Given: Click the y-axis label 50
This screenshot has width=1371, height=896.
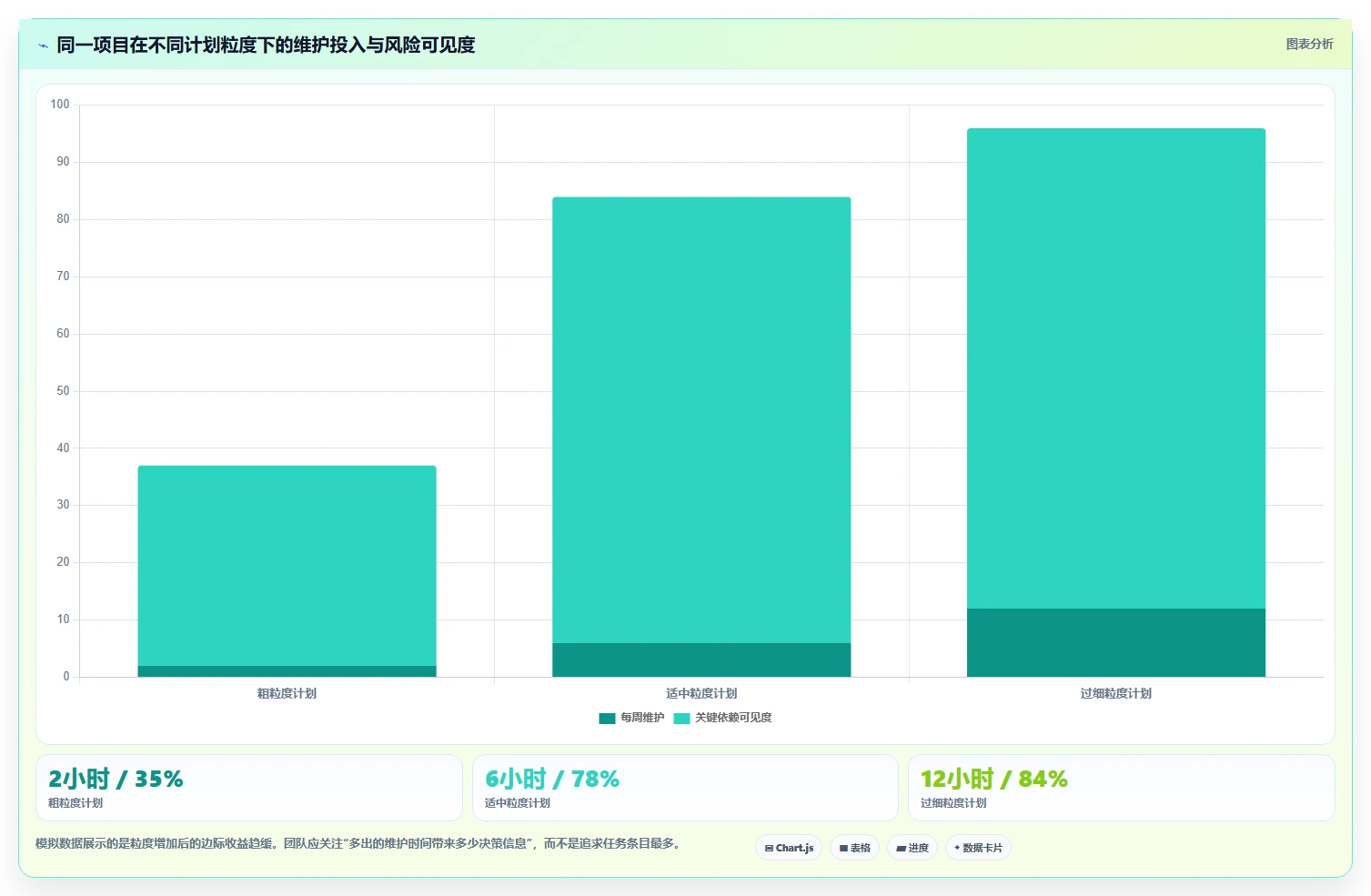Looking at the screenshot, I should point(63,391).
